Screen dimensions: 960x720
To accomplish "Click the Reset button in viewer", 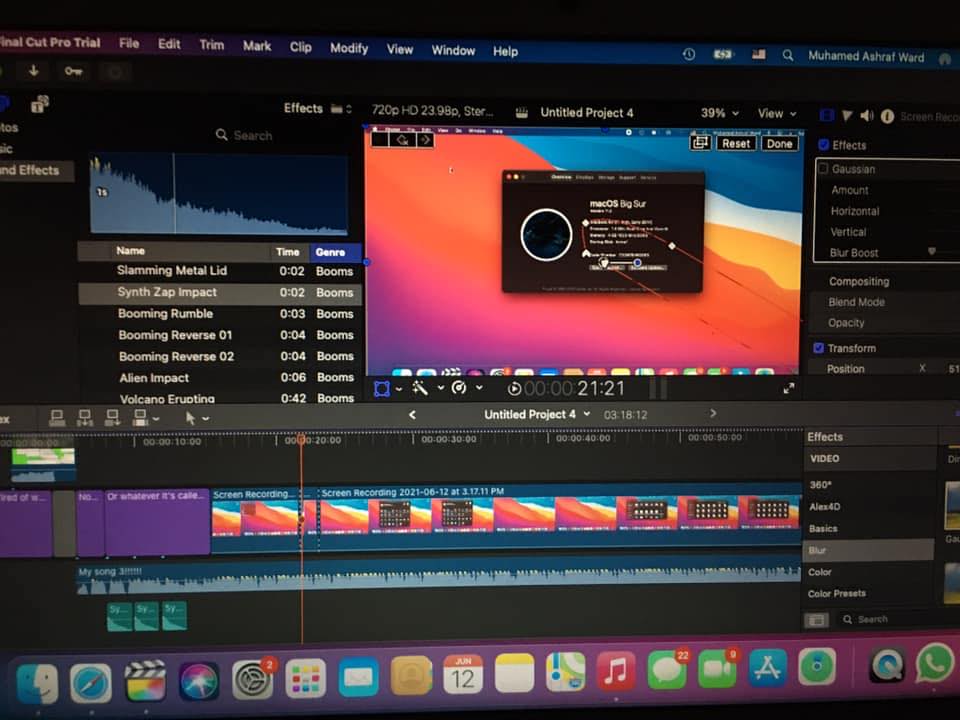I will (735, 143).
